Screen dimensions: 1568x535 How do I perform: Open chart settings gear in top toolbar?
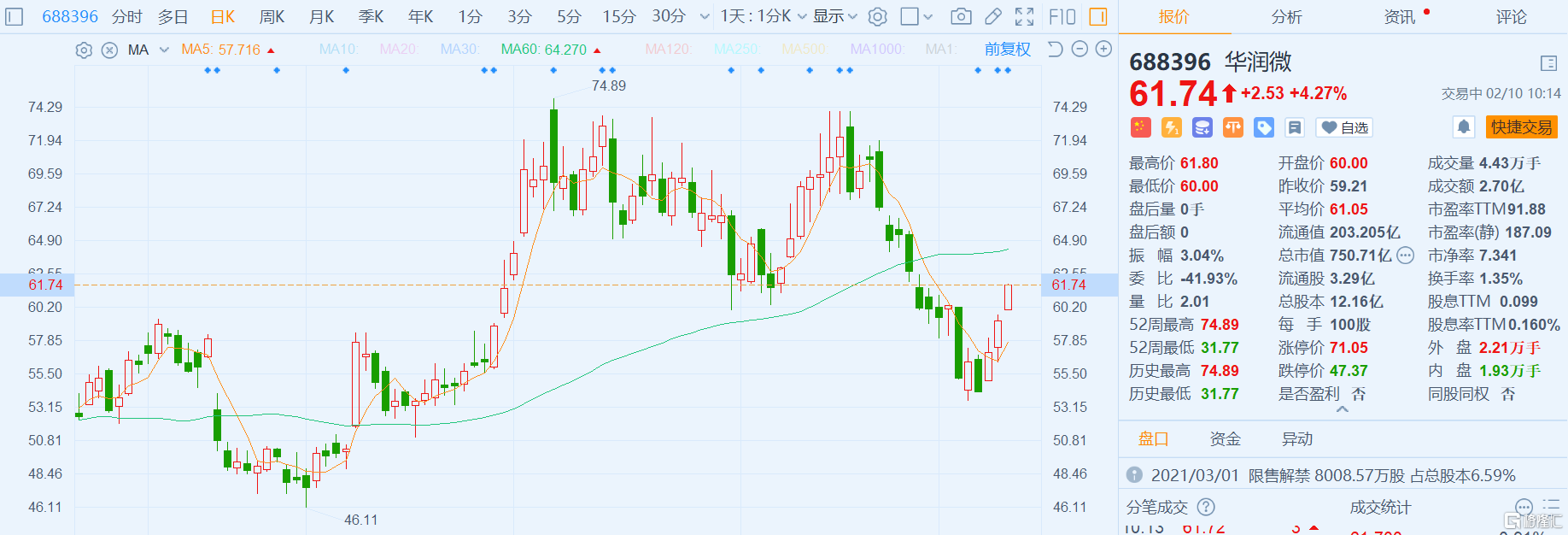point(877,16)
